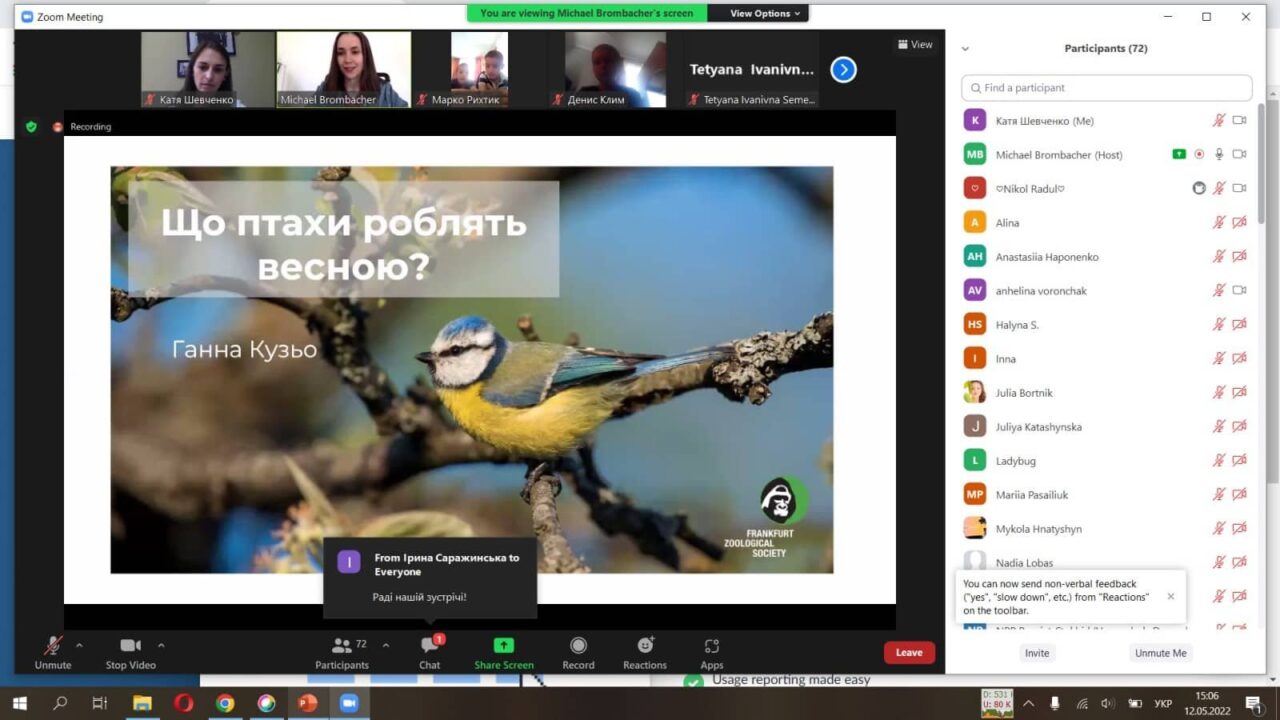This screenshot has height=720, width=1280.
Task: Open the View layout menu
Action: click(915, 44)
